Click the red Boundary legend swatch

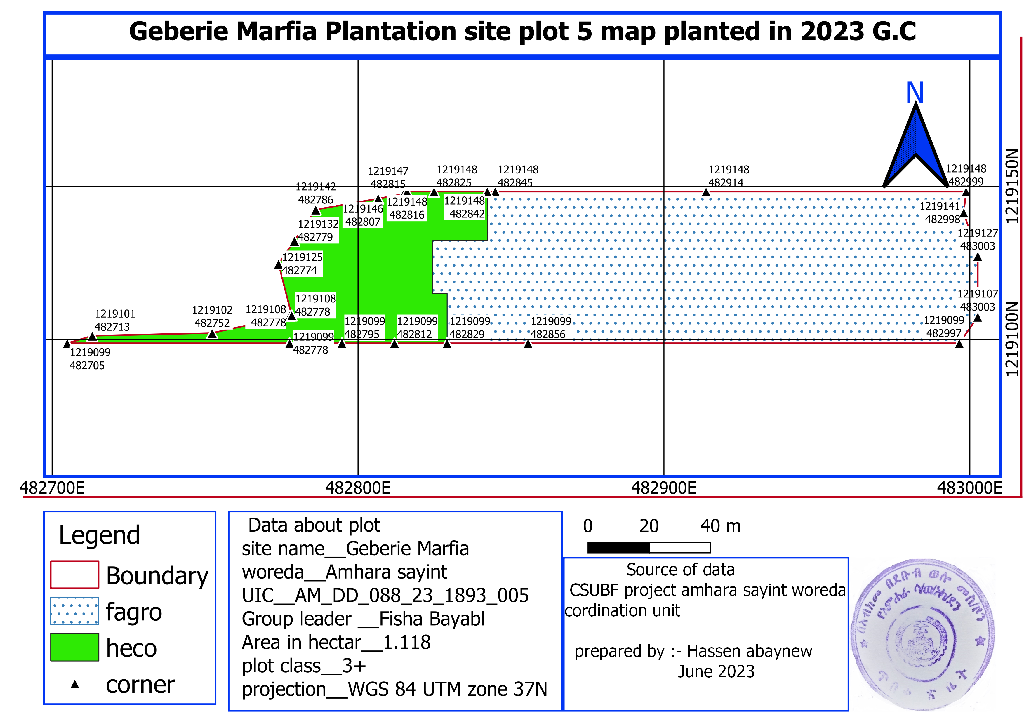point(74,575)
